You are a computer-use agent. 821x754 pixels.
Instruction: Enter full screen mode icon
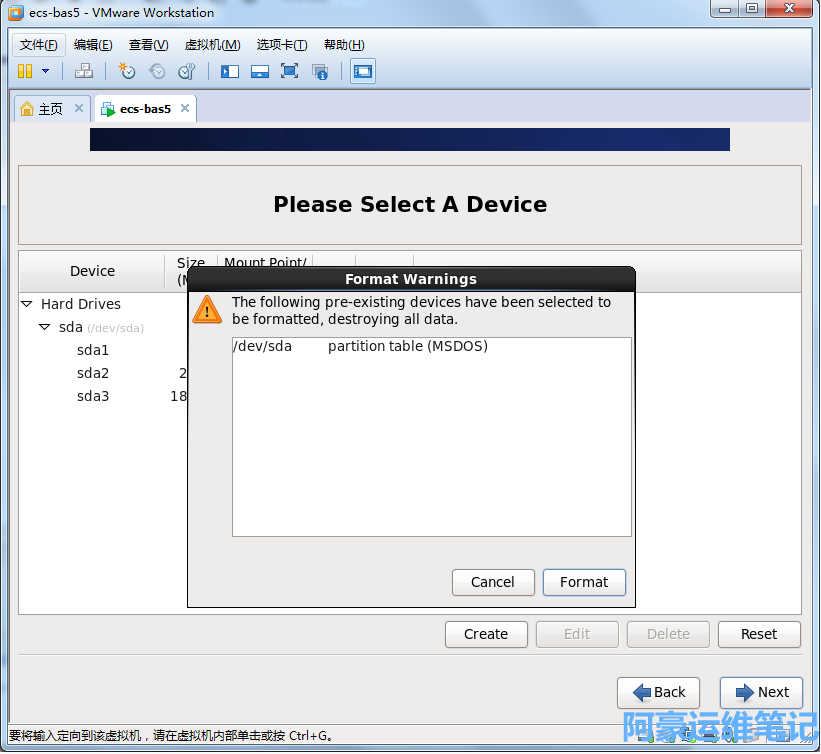tap(289, 71)
